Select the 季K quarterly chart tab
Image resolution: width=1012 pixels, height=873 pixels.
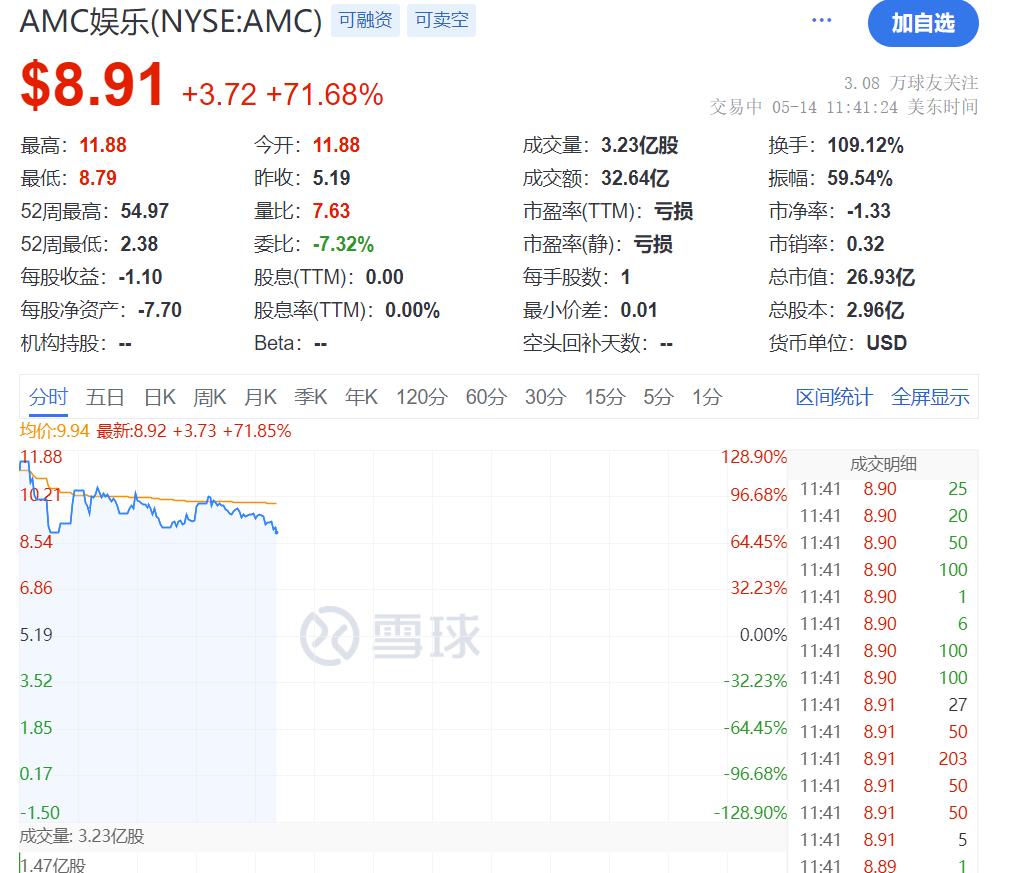(x=310, y=397)
